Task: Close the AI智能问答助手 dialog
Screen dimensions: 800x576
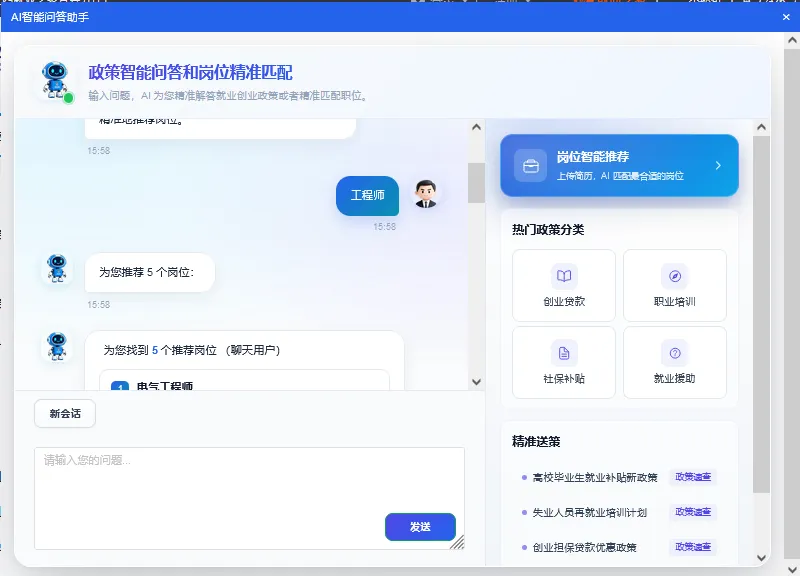Action: point(786,17)
